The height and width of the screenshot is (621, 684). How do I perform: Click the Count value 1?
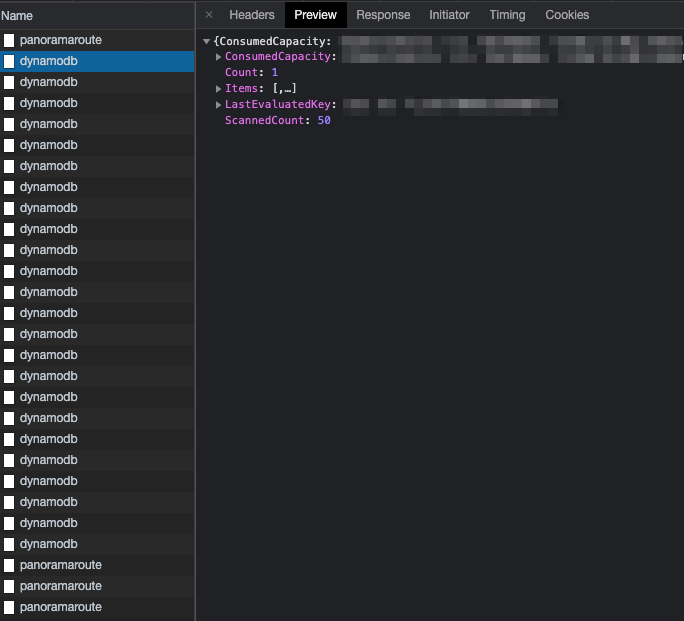tap(274, 72)
